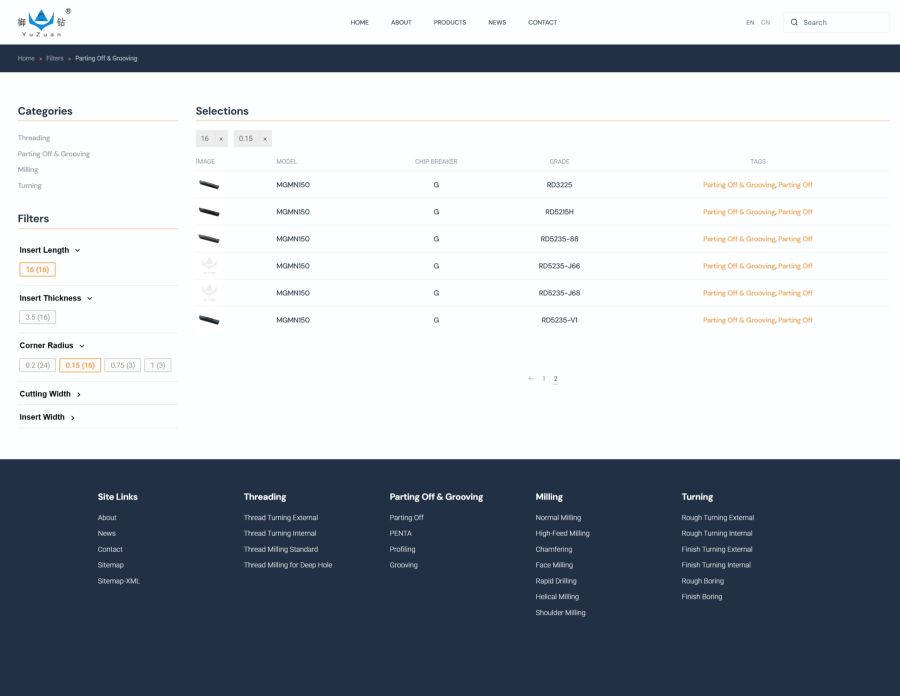Toggle the 16 (16) insert length filter
Screen dimensions: 900x696
[x=38, y=269]
